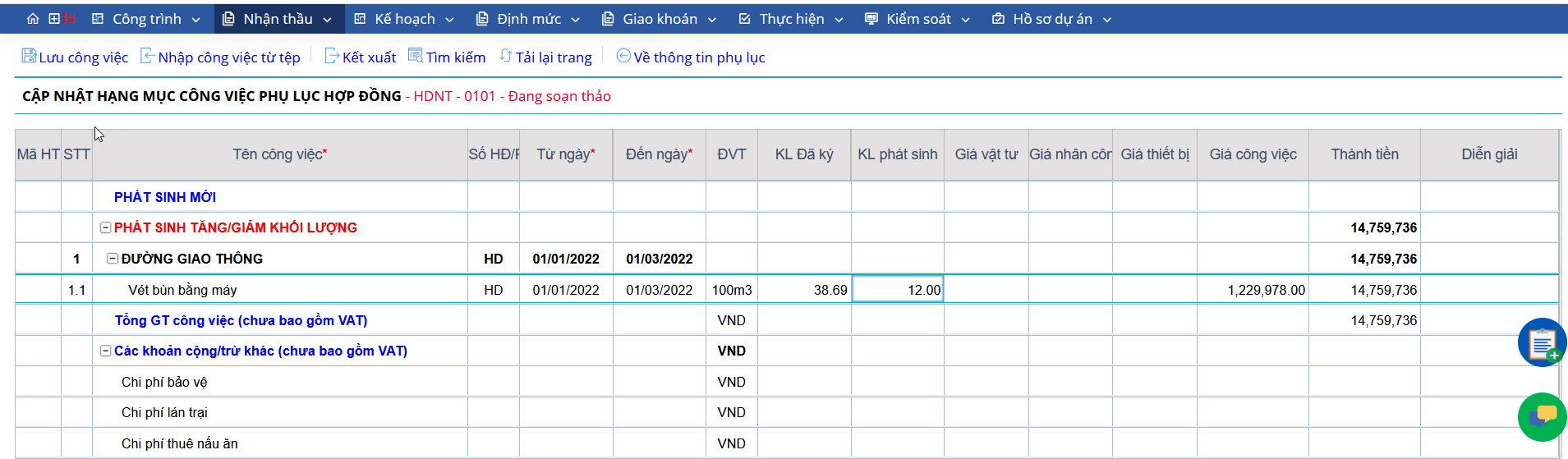Collapse the ĐƯỜNG GIAO THÔNG row
The height and width of the screenshot is (459, 1568).
113,259
